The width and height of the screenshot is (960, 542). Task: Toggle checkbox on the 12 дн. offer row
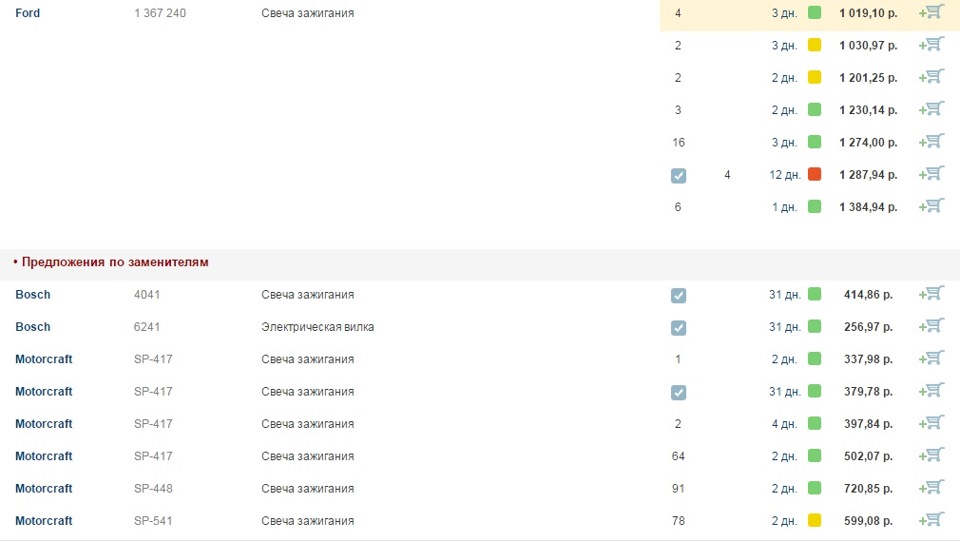coord(678,176)
